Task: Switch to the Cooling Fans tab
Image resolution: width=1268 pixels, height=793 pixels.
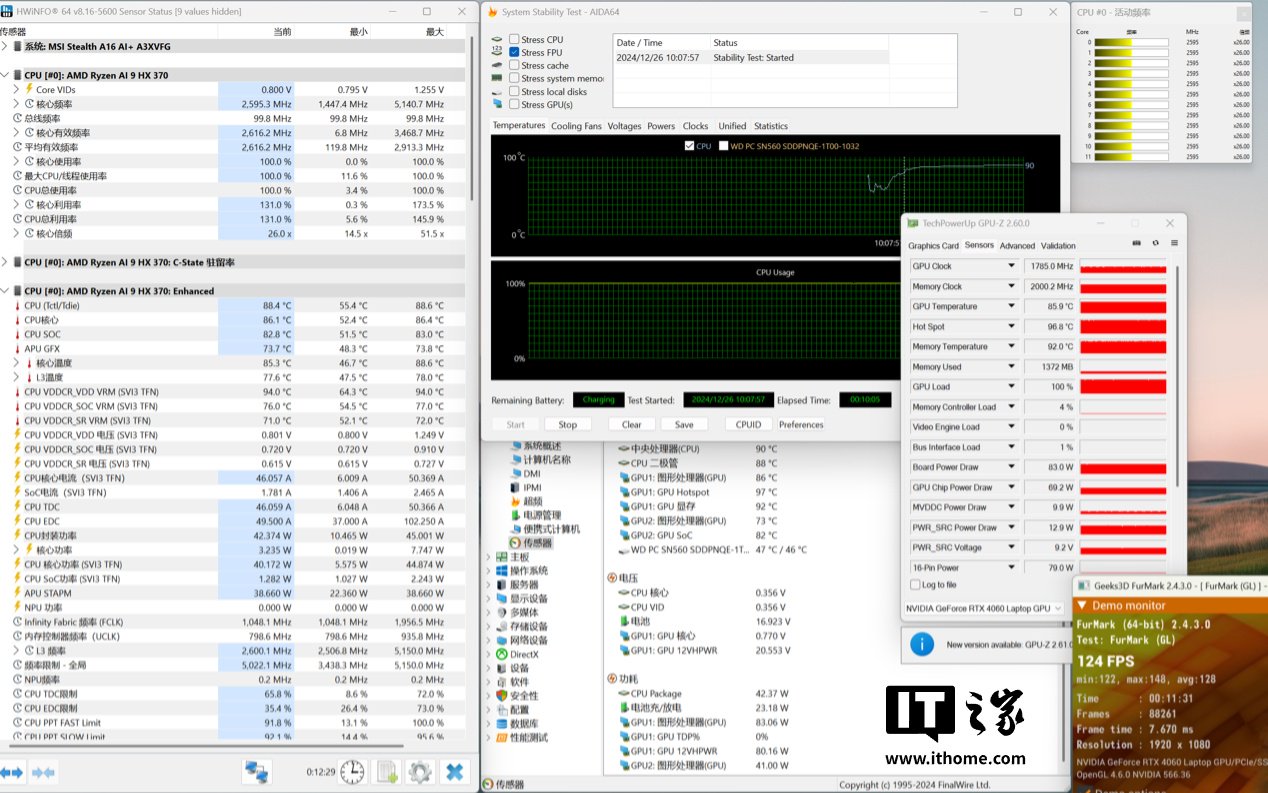Action: coord(576,126)
